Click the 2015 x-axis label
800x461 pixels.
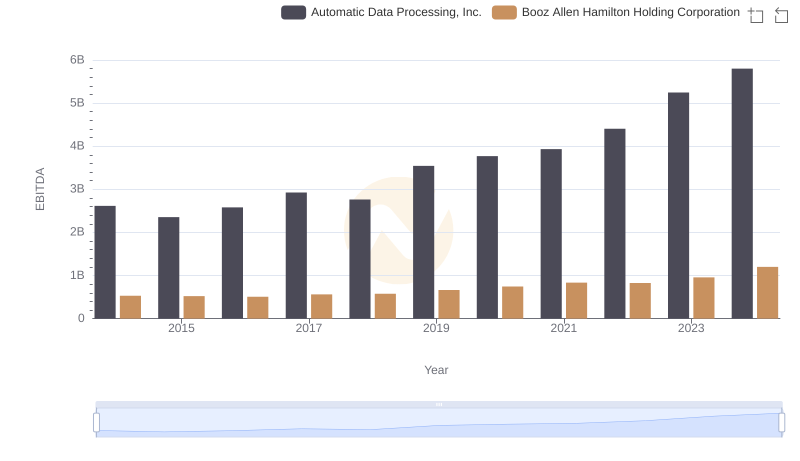(x=181, y=328)
